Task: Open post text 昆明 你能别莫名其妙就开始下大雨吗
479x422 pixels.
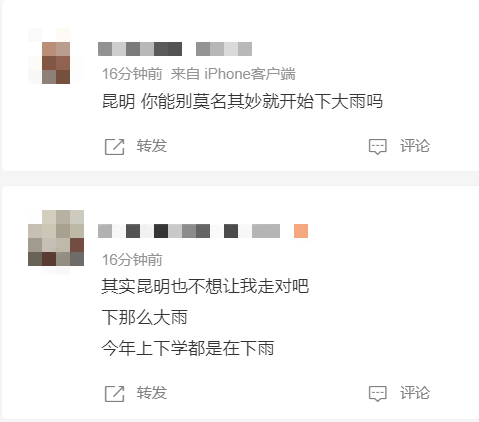Action: [x=242, y=101]
